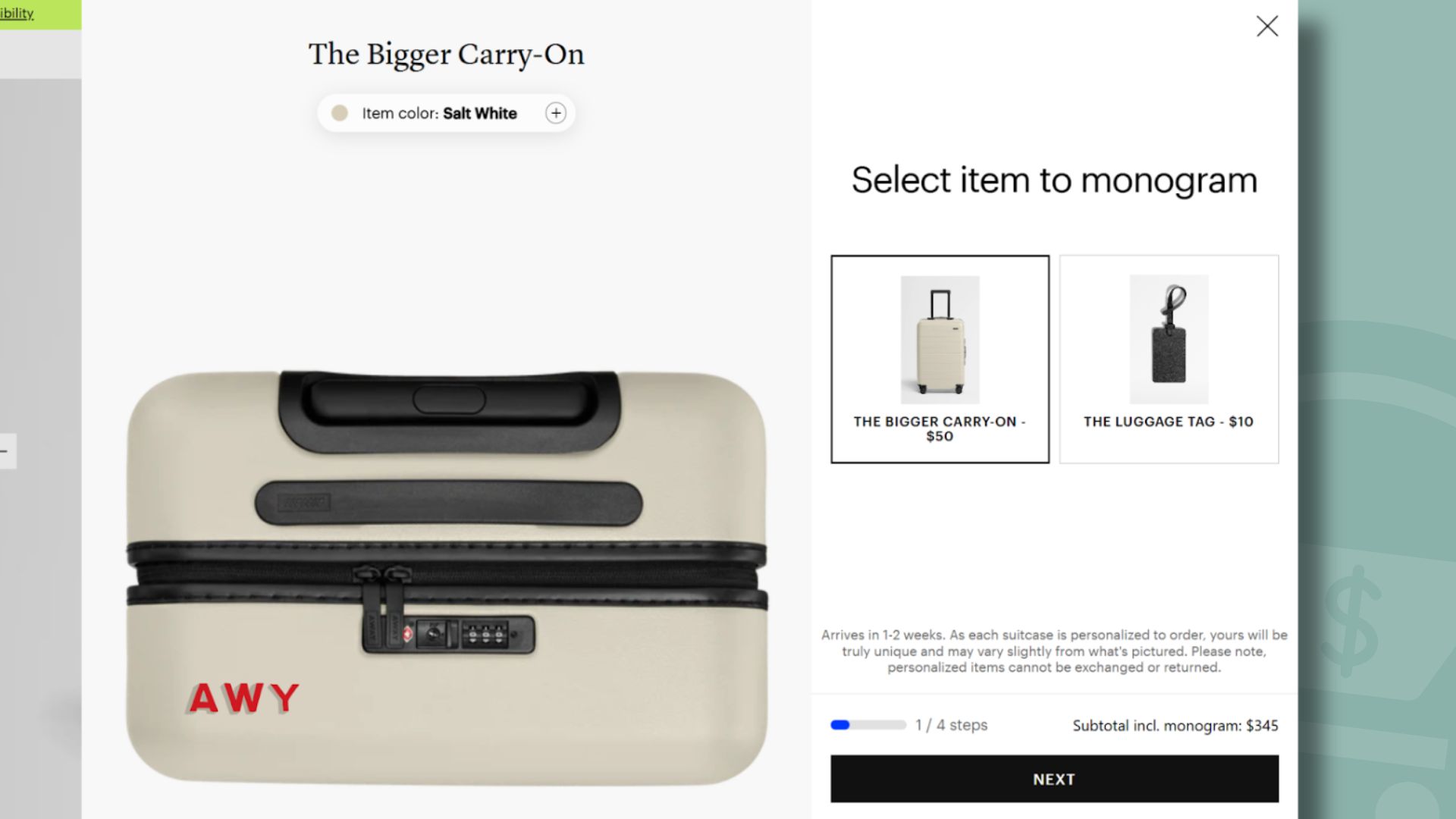
Task: Click the zipper pulls on the suitcase
Action: 382,607
